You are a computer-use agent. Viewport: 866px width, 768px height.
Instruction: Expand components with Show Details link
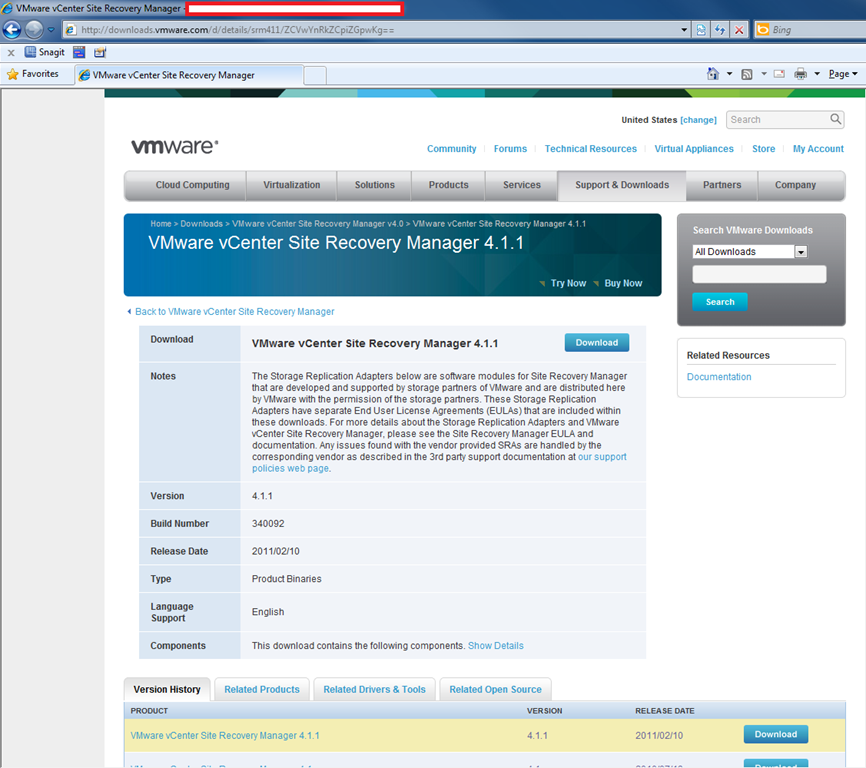click(x=495, y=646)
